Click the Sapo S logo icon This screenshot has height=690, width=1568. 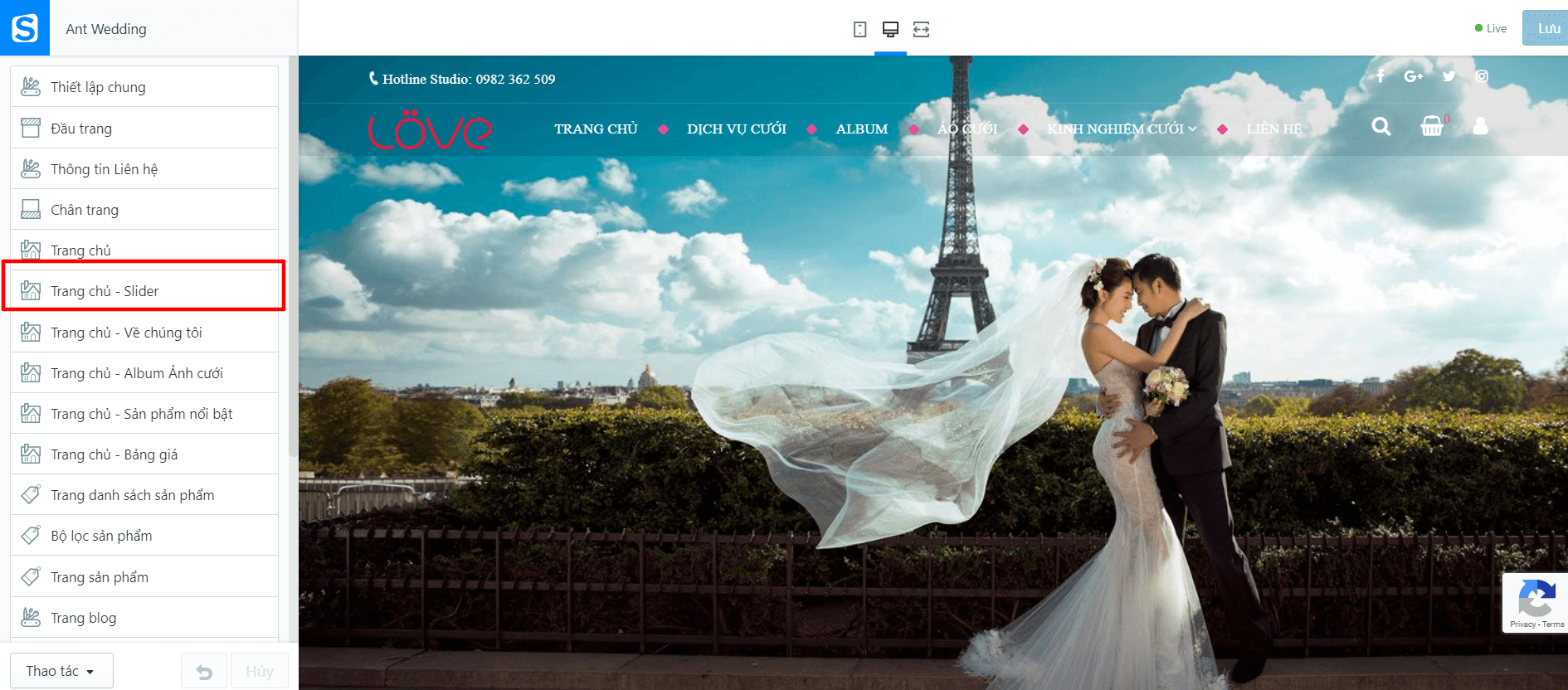[25, 27]
